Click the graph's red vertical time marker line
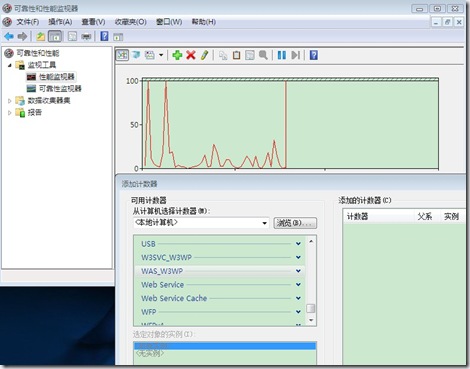 pyautogui.click(x=286, y=124)
